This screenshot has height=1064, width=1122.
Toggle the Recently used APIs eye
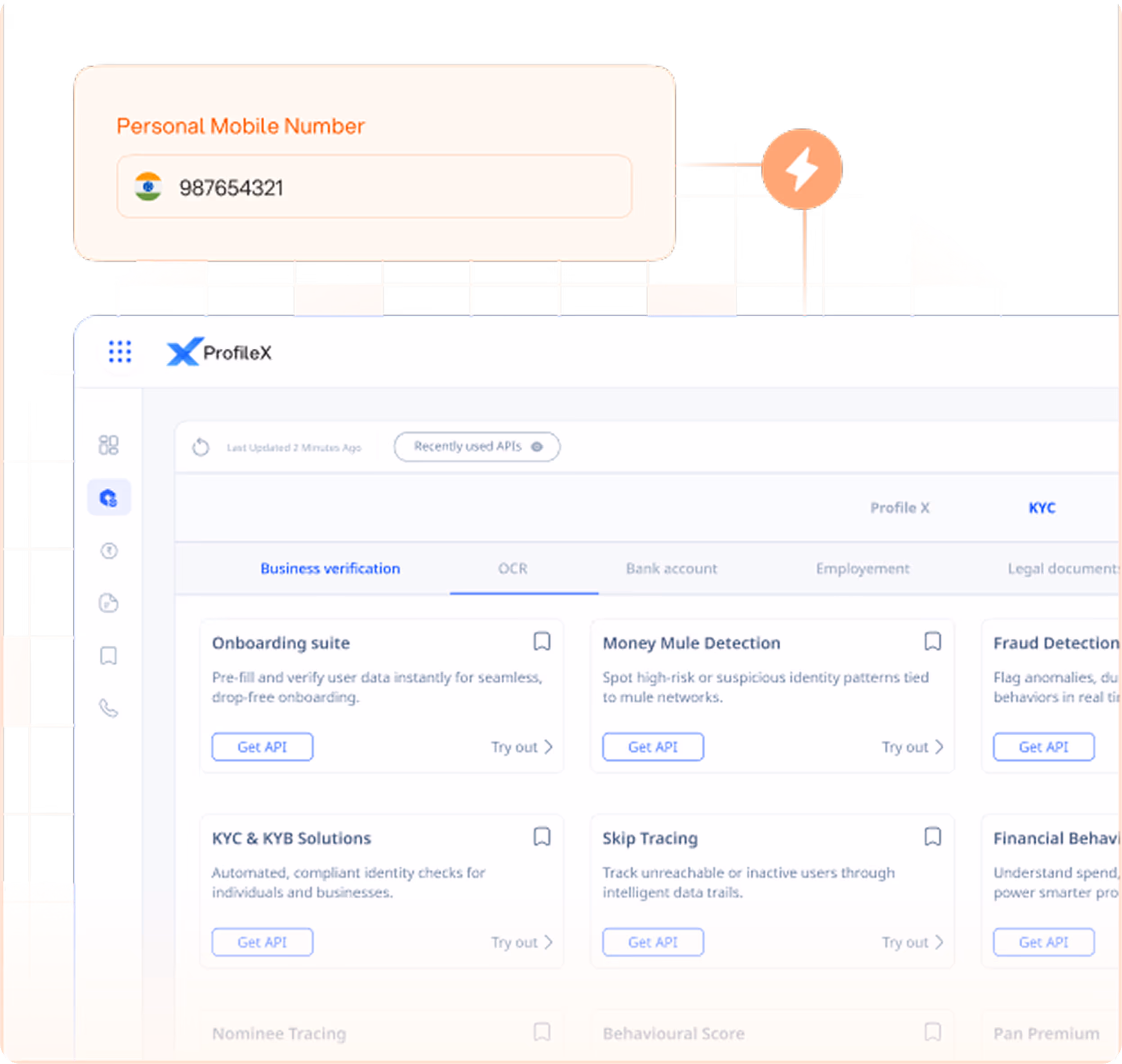pos(537,447)
